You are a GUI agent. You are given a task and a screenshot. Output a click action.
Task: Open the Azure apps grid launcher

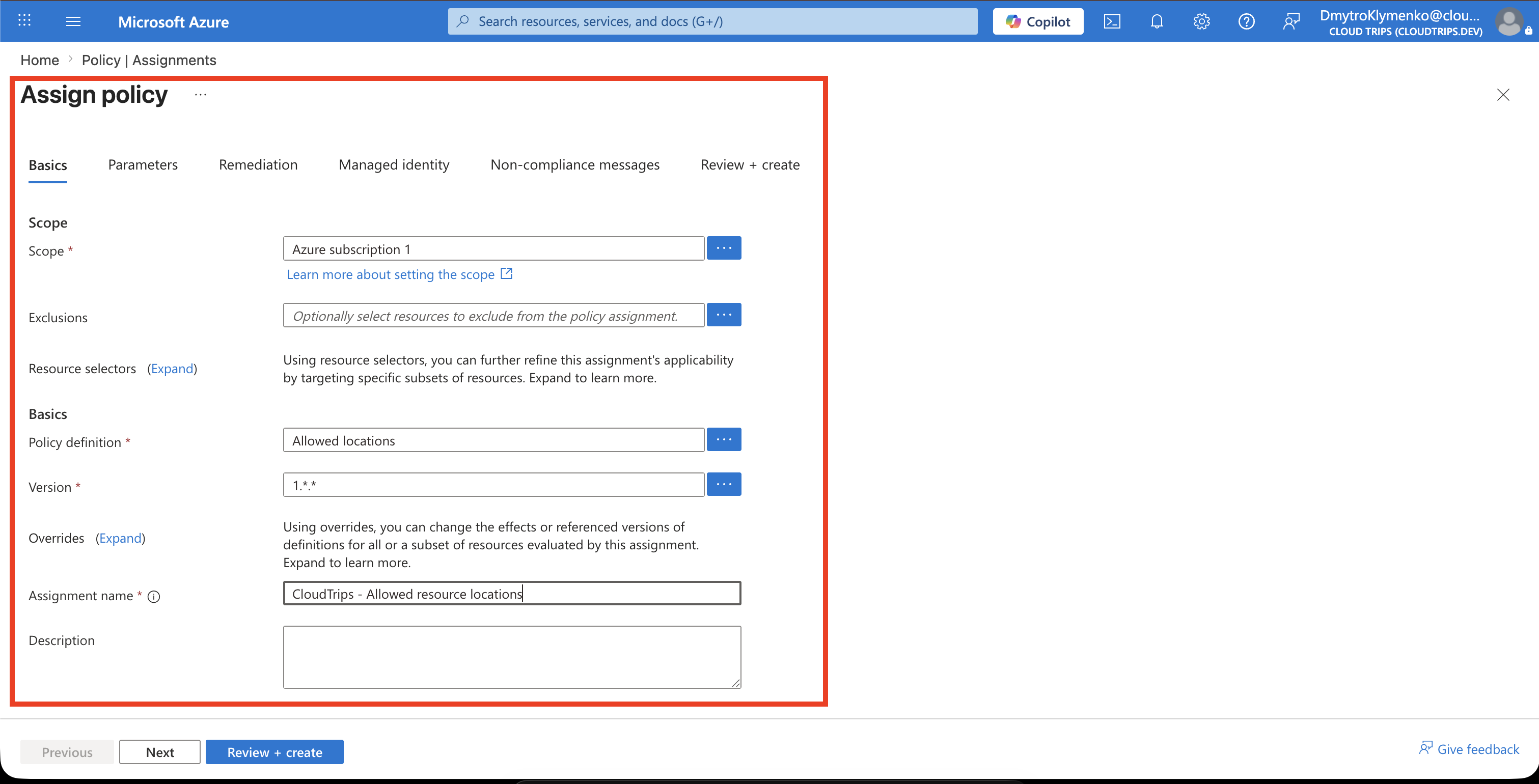pos(24,21)
